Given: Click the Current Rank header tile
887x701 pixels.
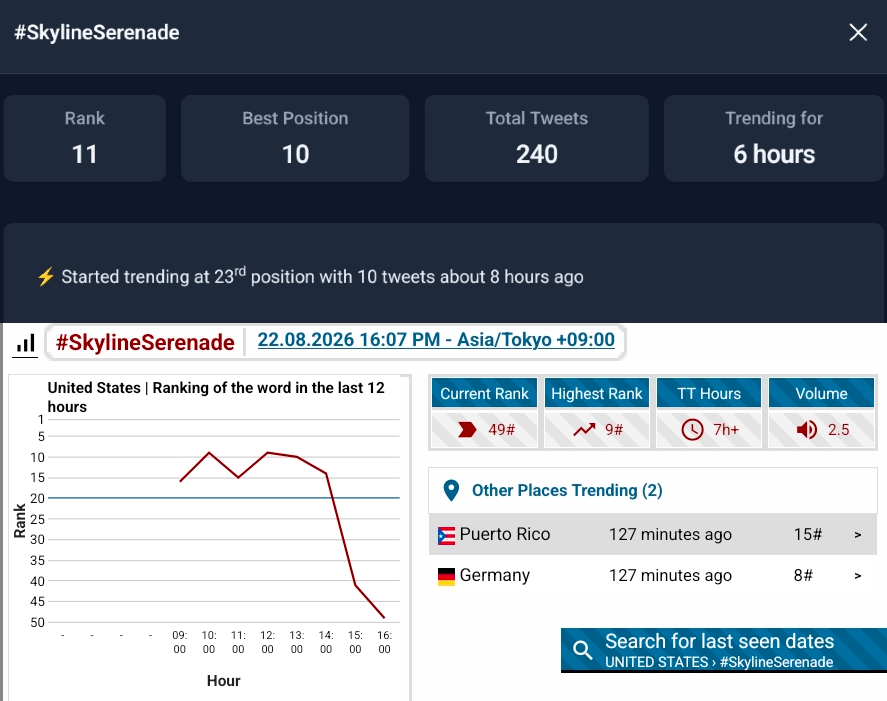Looking at the screenshot, I should [484, 393].
